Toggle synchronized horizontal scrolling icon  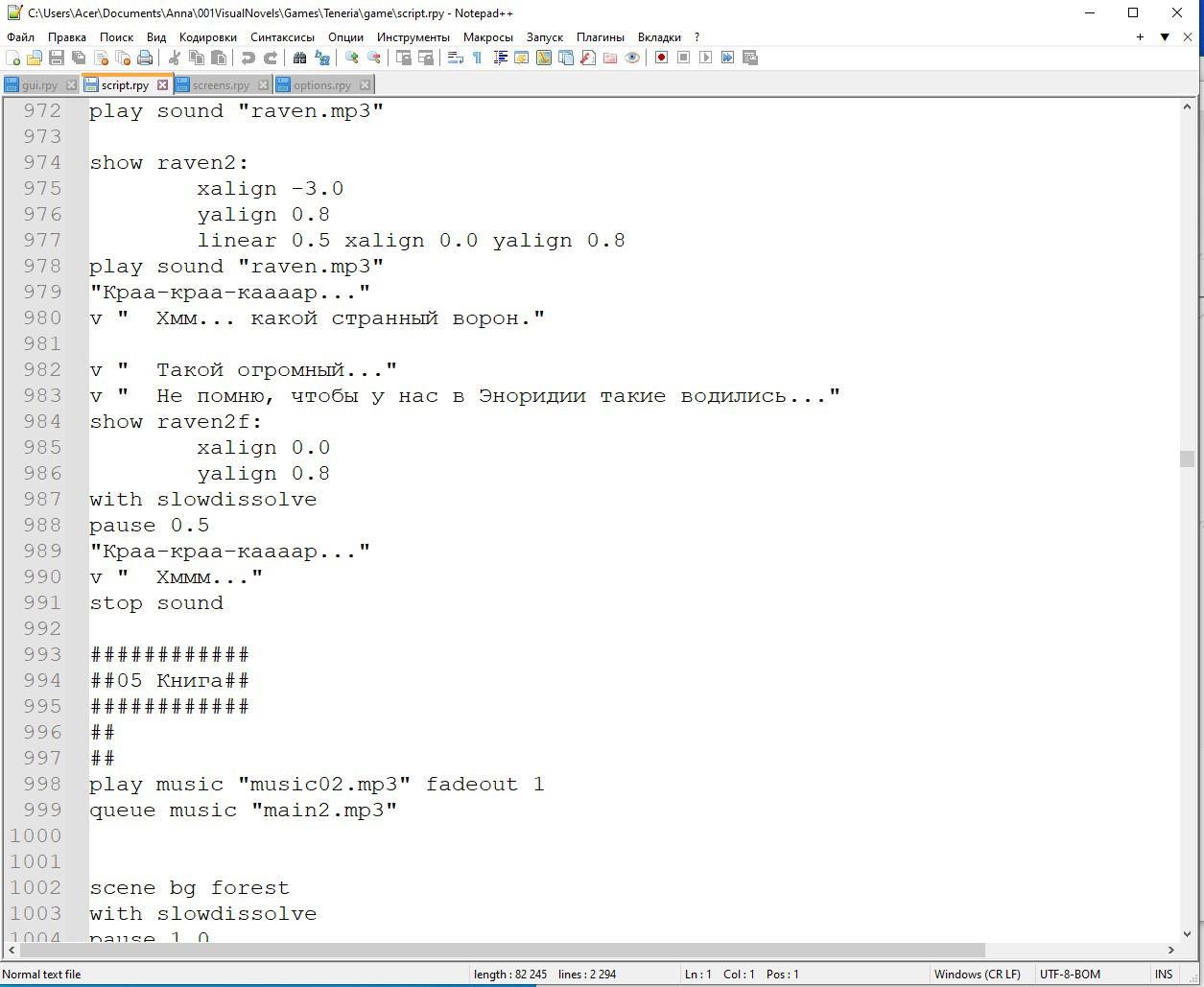426,58
